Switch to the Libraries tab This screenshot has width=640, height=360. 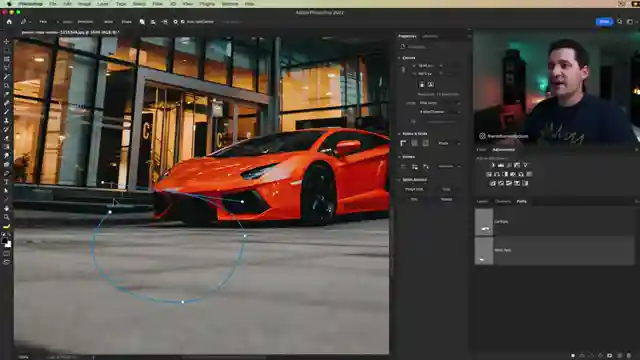pos(430,36)
